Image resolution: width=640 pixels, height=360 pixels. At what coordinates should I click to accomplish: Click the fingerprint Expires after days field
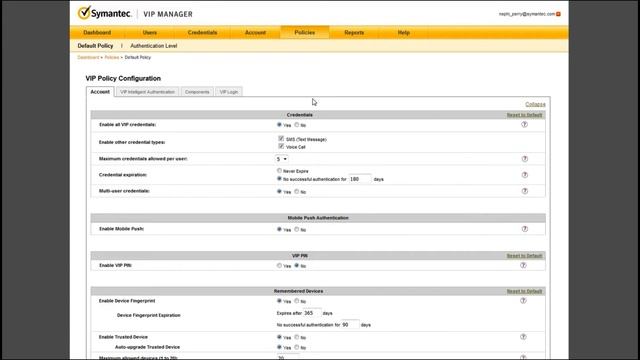click(312, 313)
